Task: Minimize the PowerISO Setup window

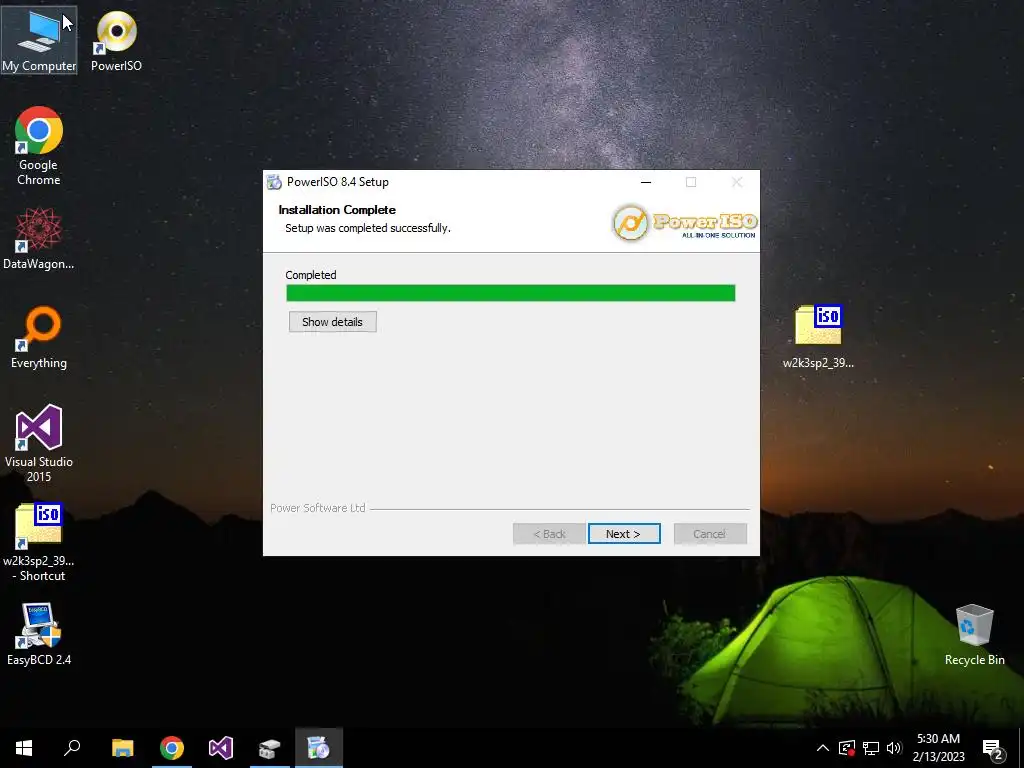Action: point(646,182)
